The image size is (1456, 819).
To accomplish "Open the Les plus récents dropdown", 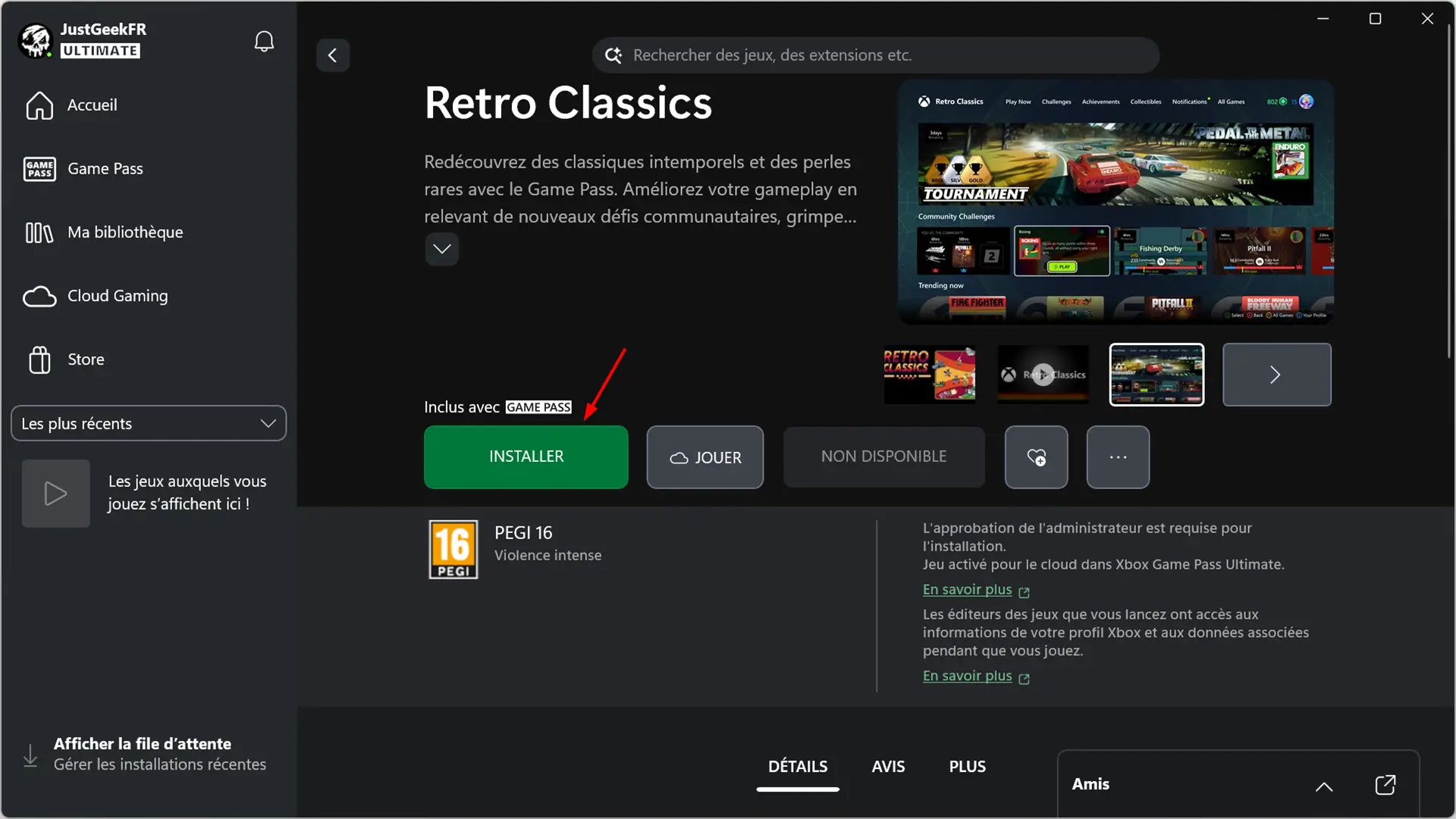I will point(149,423).
